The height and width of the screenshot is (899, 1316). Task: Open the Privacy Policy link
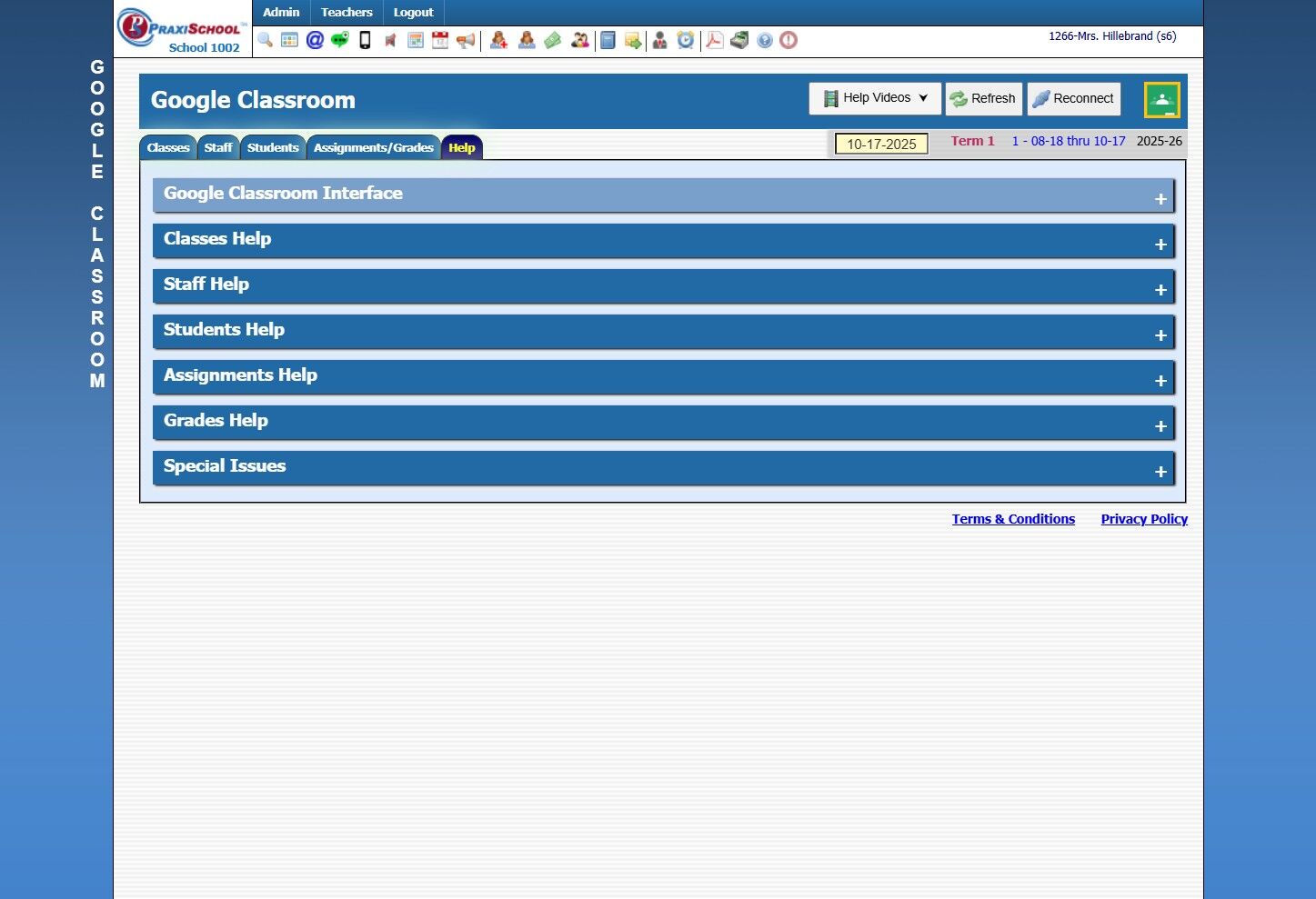1144,519
